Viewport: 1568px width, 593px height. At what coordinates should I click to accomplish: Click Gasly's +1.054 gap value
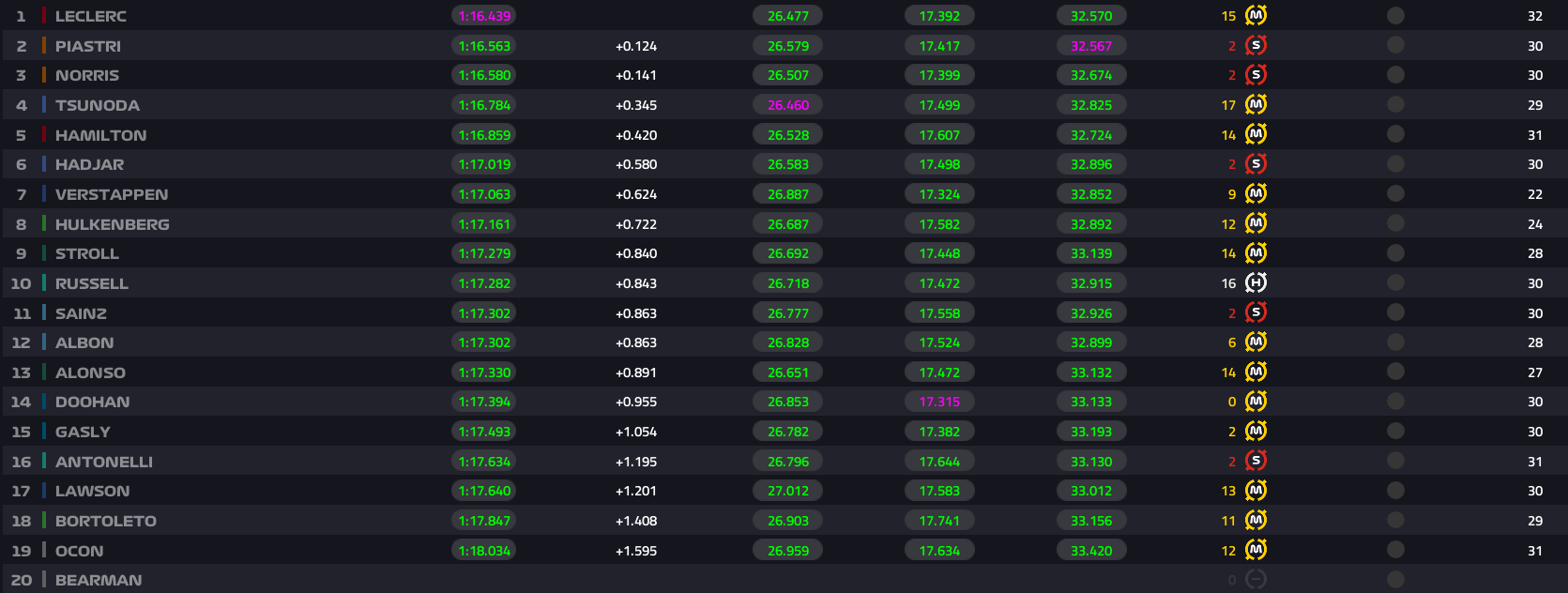click(636, 432)
